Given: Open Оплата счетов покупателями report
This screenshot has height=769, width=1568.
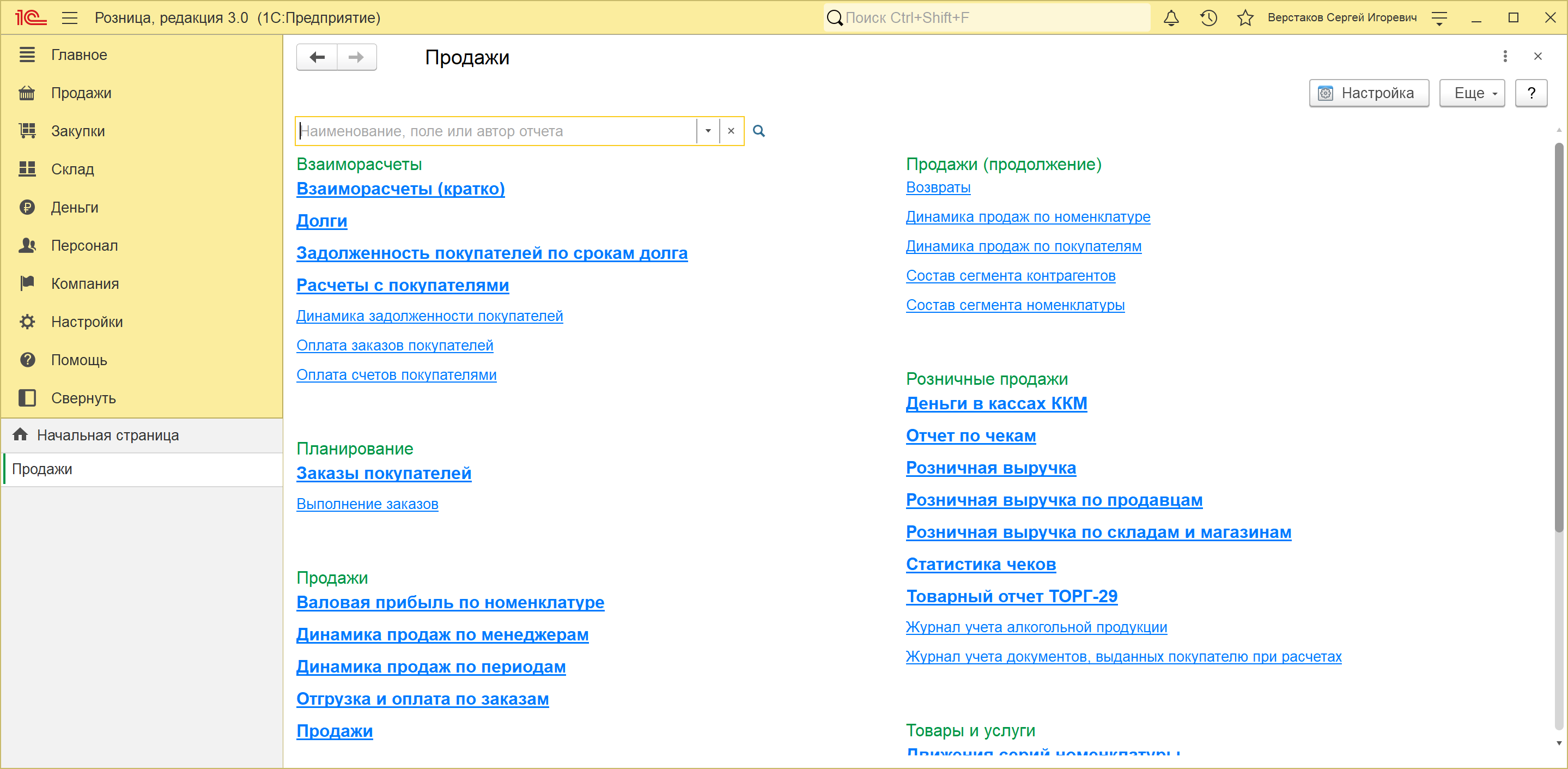Looking at the screenshot, I should tap(396, 375).
